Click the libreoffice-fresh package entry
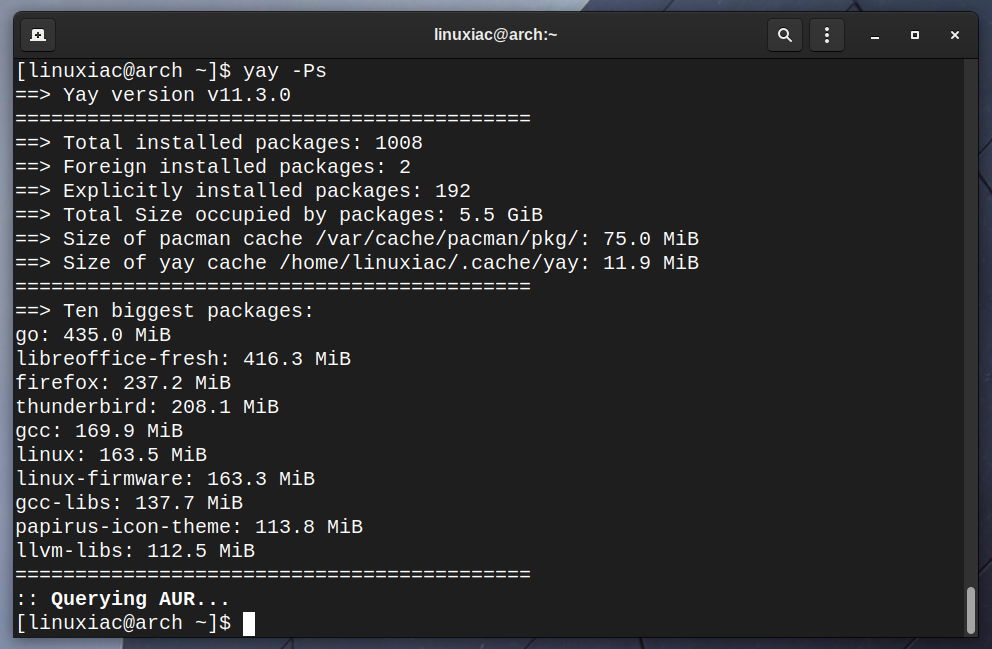This screenshot has width=992, height=649. (183, 359)
